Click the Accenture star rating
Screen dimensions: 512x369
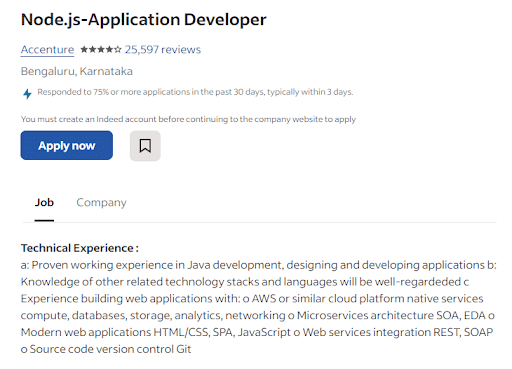point(101,50)
